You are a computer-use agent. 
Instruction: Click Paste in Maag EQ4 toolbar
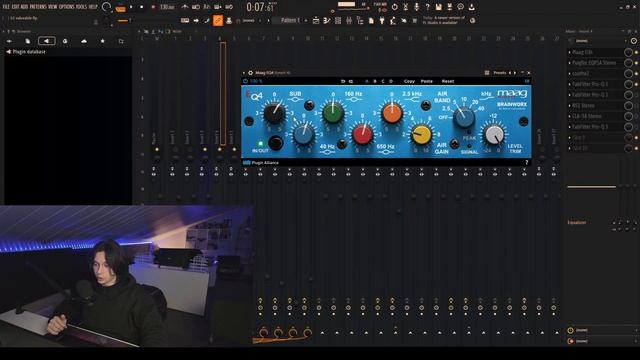427,81
